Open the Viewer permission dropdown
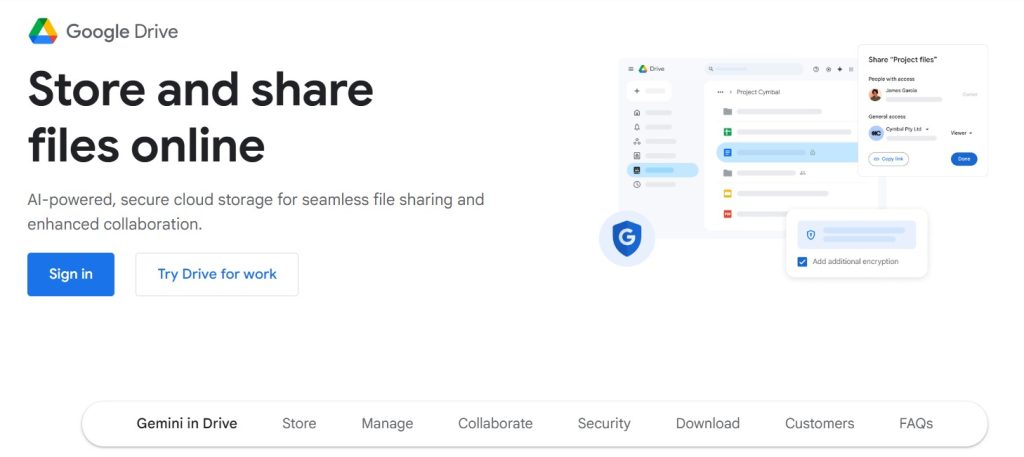 click(961, 132)
